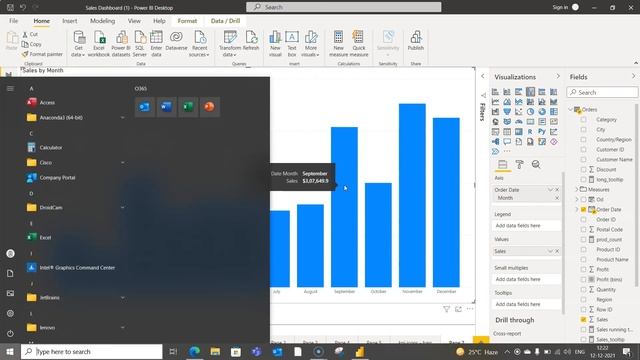Screen dimensions: 640x360
Task: Open the Excel tile in O365 group
Action: pos(188,107)
